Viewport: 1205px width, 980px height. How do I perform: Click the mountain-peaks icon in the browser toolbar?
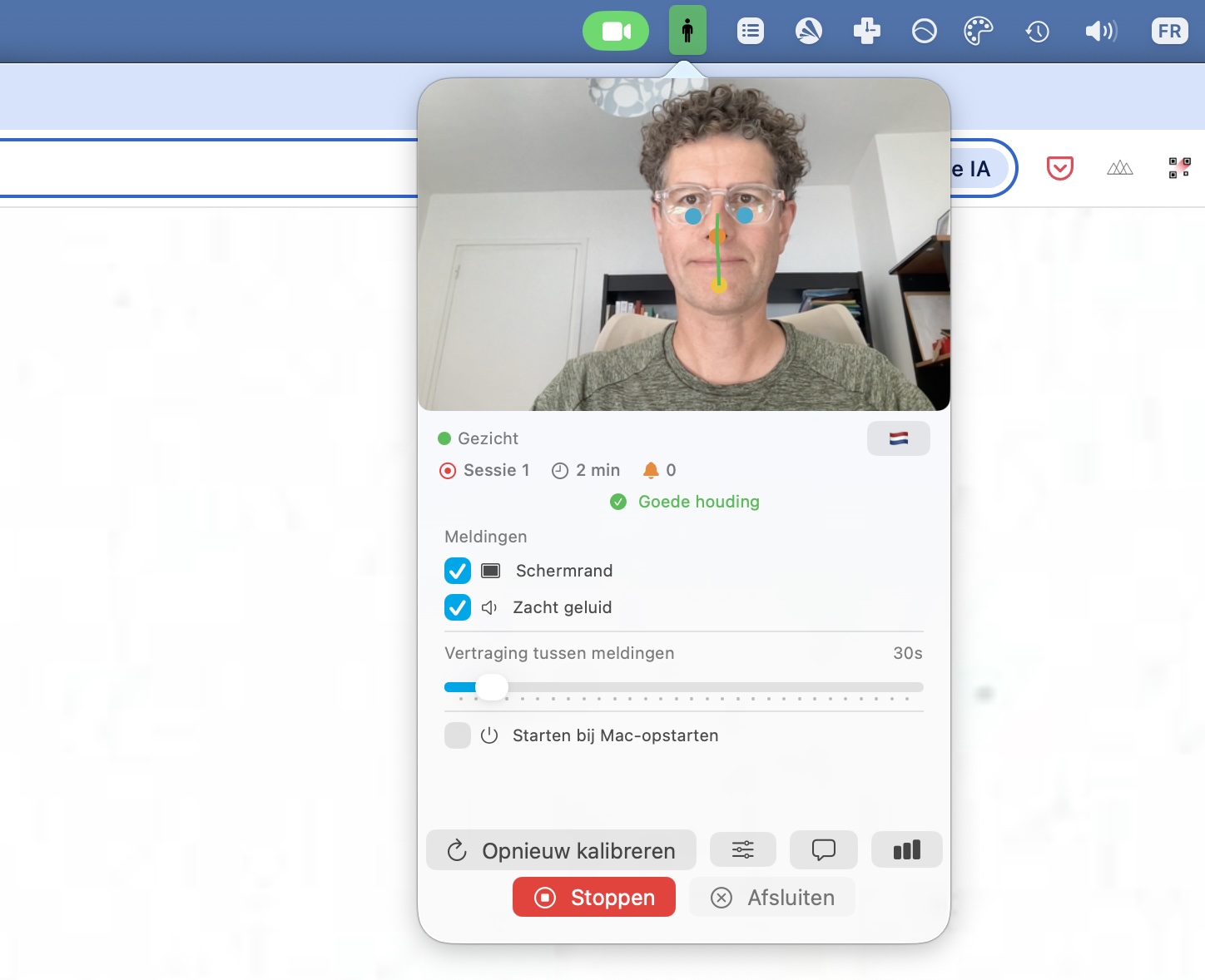click(1120, 168)
